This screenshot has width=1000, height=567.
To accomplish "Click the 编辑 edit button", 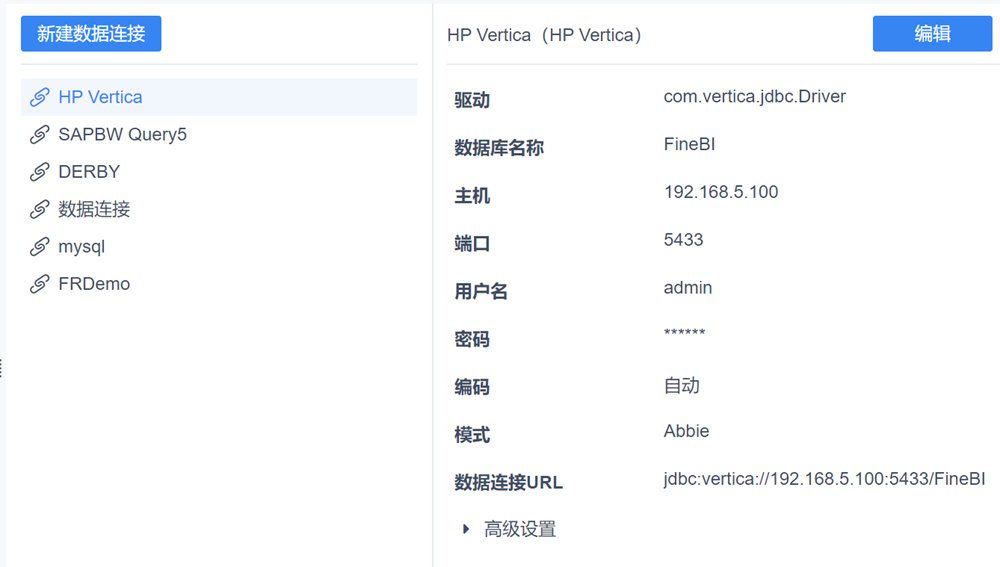I will [x=932, y=34].
